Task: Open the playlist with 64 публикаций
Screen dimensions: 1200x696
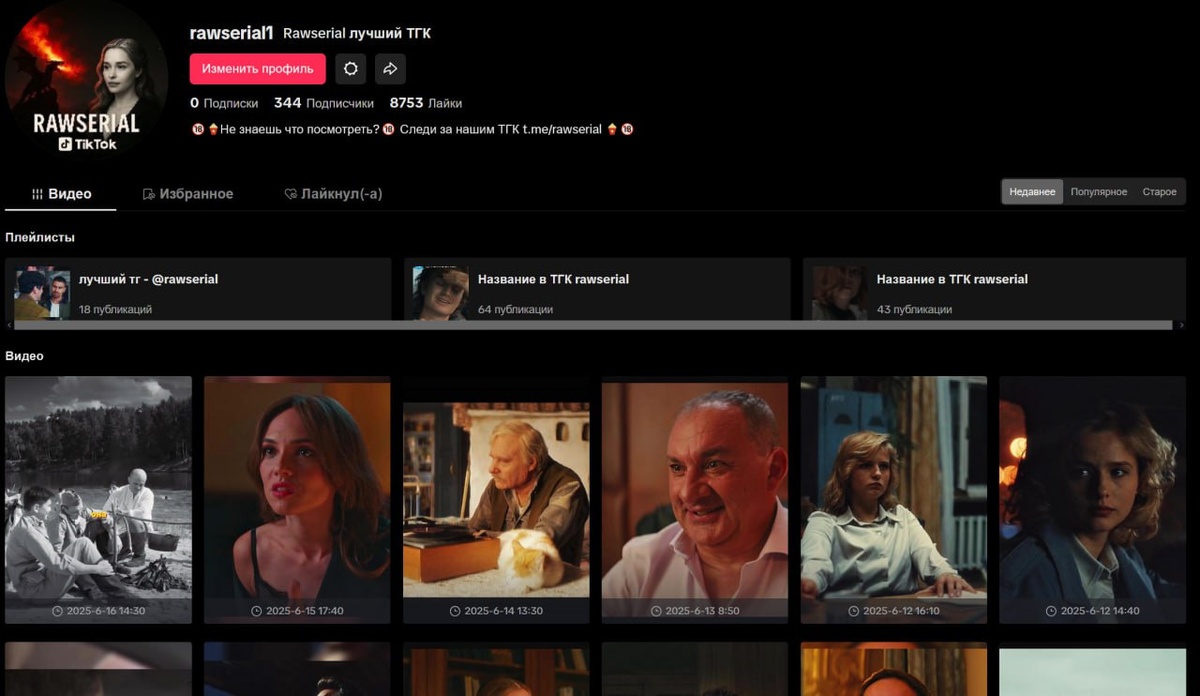Action: click(x=597, y=289)
